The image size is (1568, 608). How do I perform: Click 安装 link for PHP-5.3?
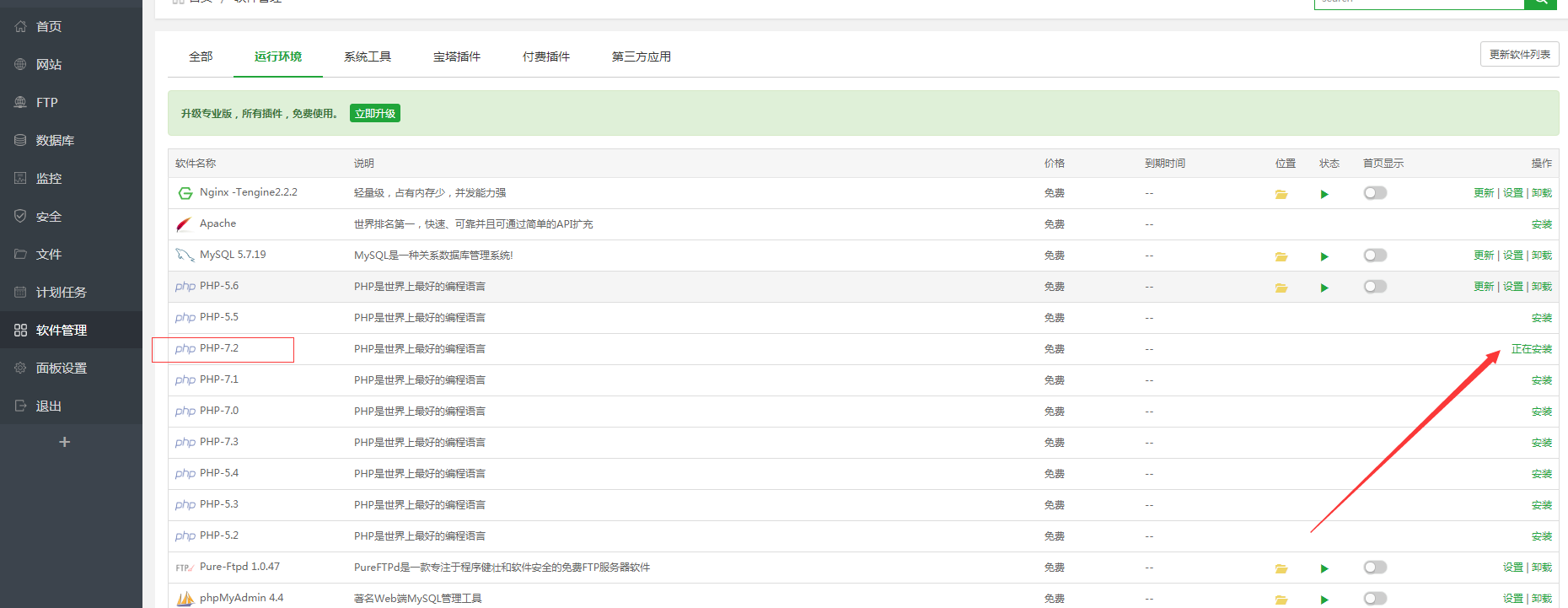pos(1542,505)
